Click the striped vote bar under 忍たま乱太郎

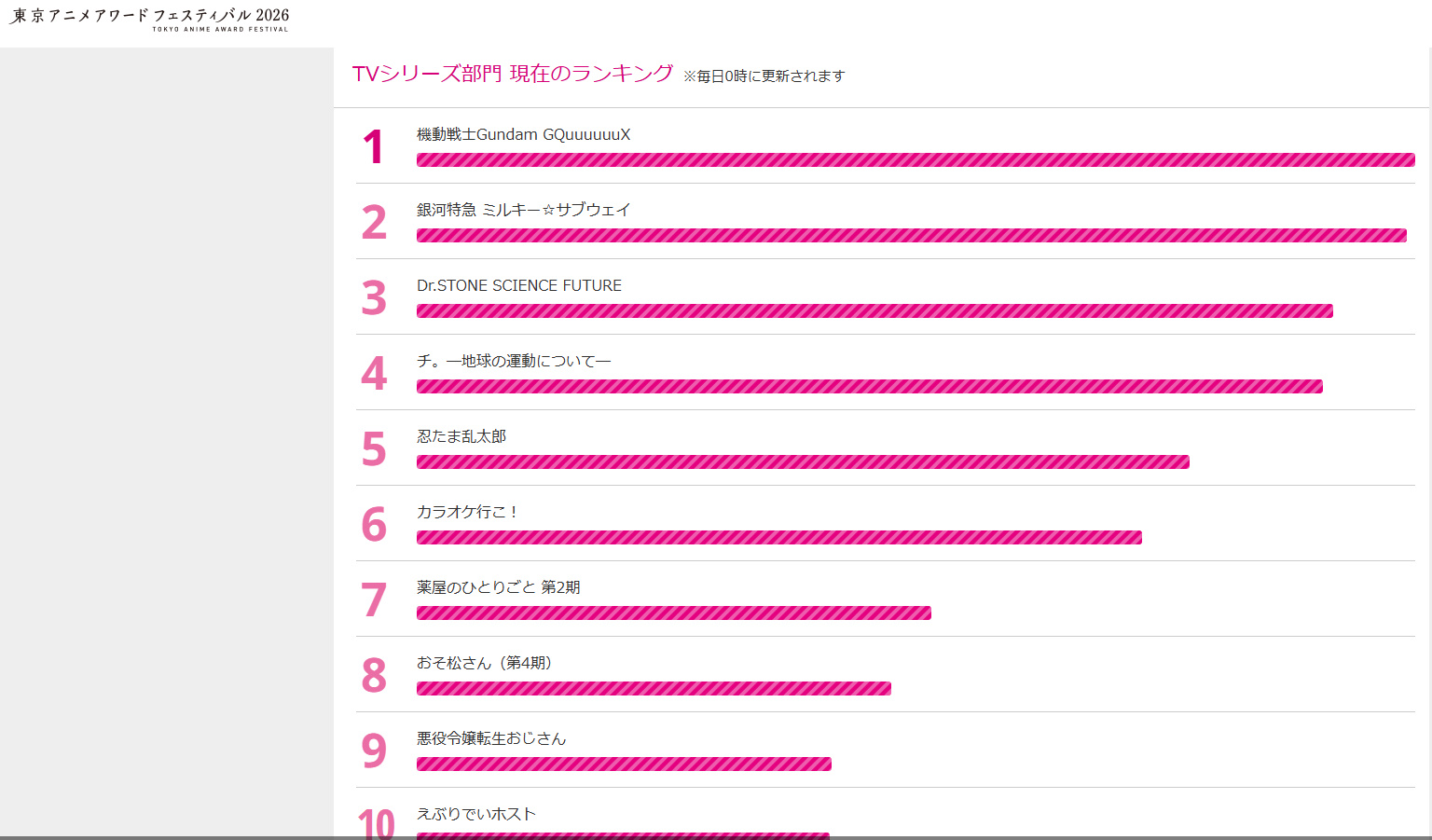tap(803, 461)
